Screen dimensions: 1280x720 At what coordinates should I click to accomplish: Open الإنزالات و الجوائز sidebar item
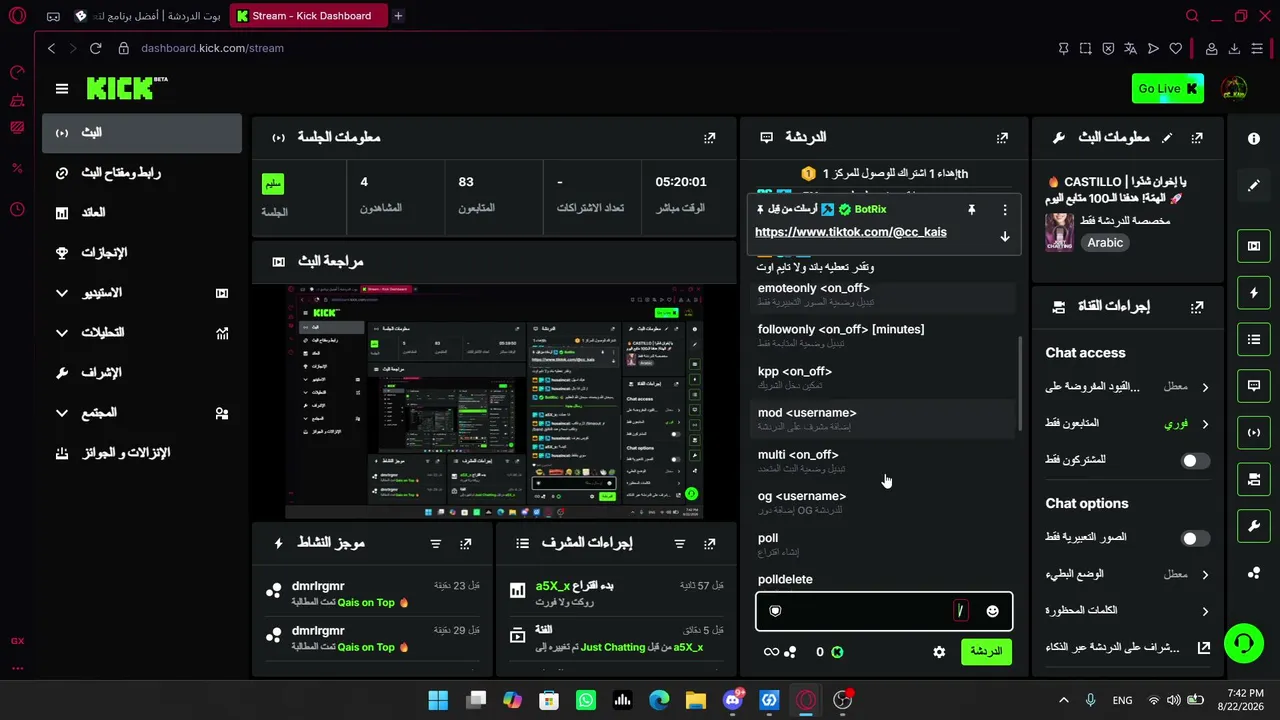click(x=142, y=453)
